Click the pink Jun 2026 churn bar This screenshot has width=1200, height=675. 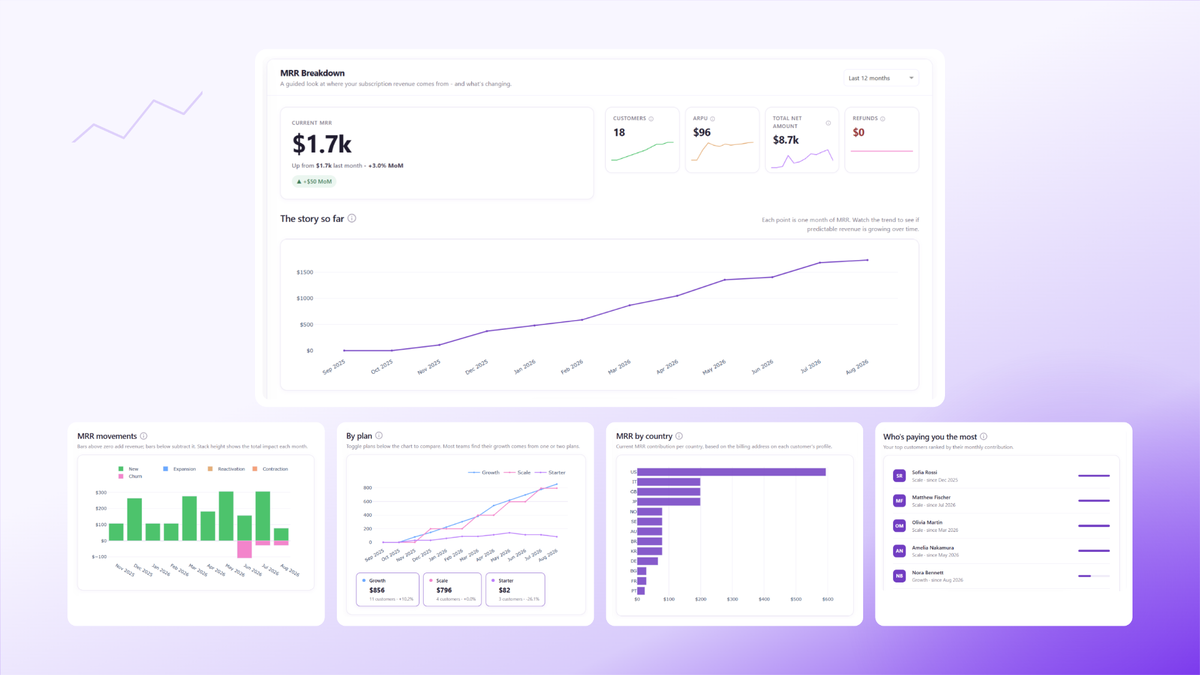(x=244, y=549)
